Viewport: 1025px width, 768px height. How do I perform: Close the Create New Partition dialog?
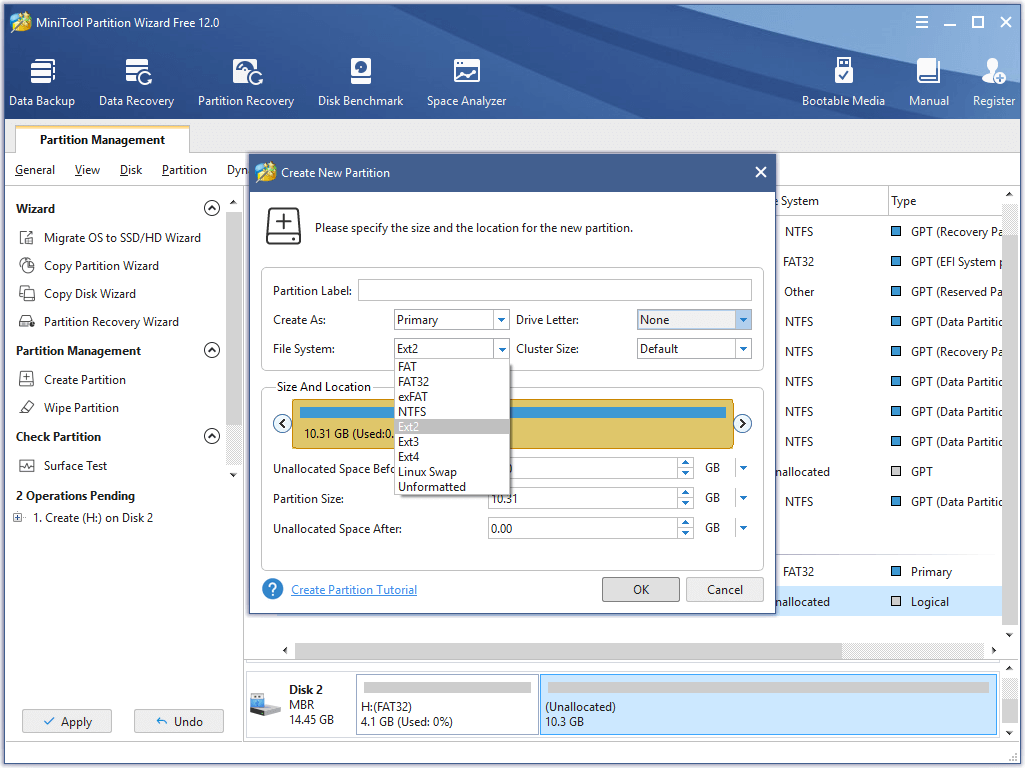[761, 173]
